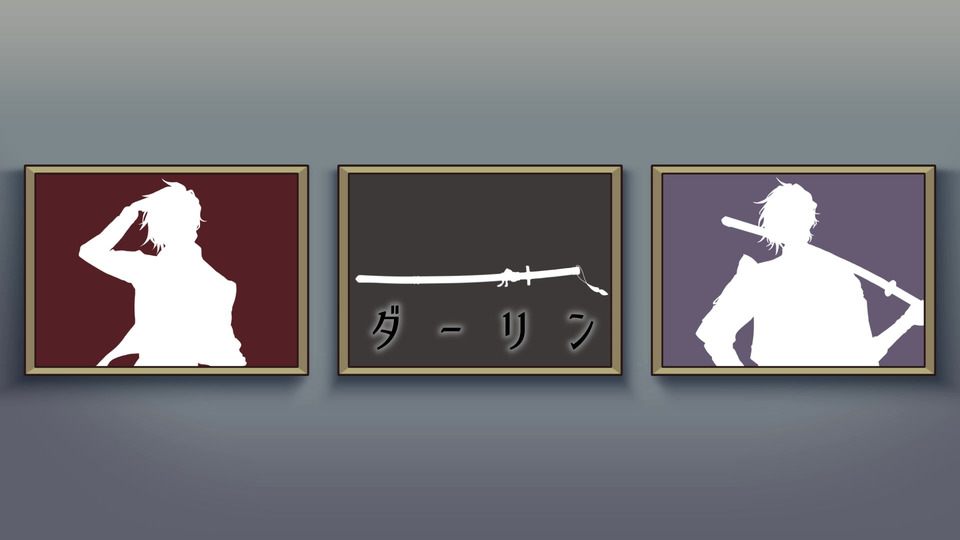Click the katakana character リ

(x=513, y=331)
